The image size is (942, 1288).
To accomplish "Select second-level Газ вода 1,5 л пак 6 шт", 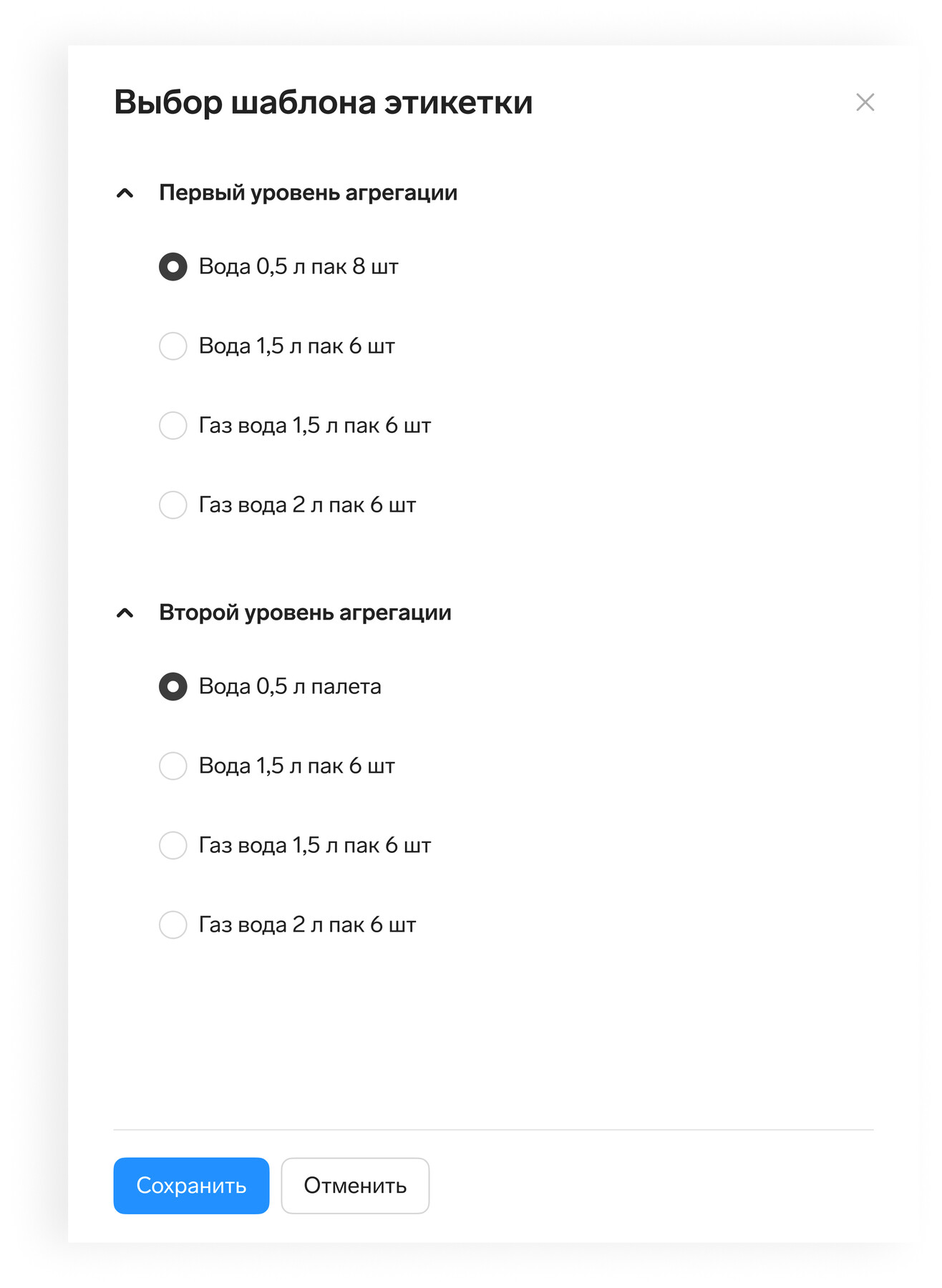I will 173,846.
